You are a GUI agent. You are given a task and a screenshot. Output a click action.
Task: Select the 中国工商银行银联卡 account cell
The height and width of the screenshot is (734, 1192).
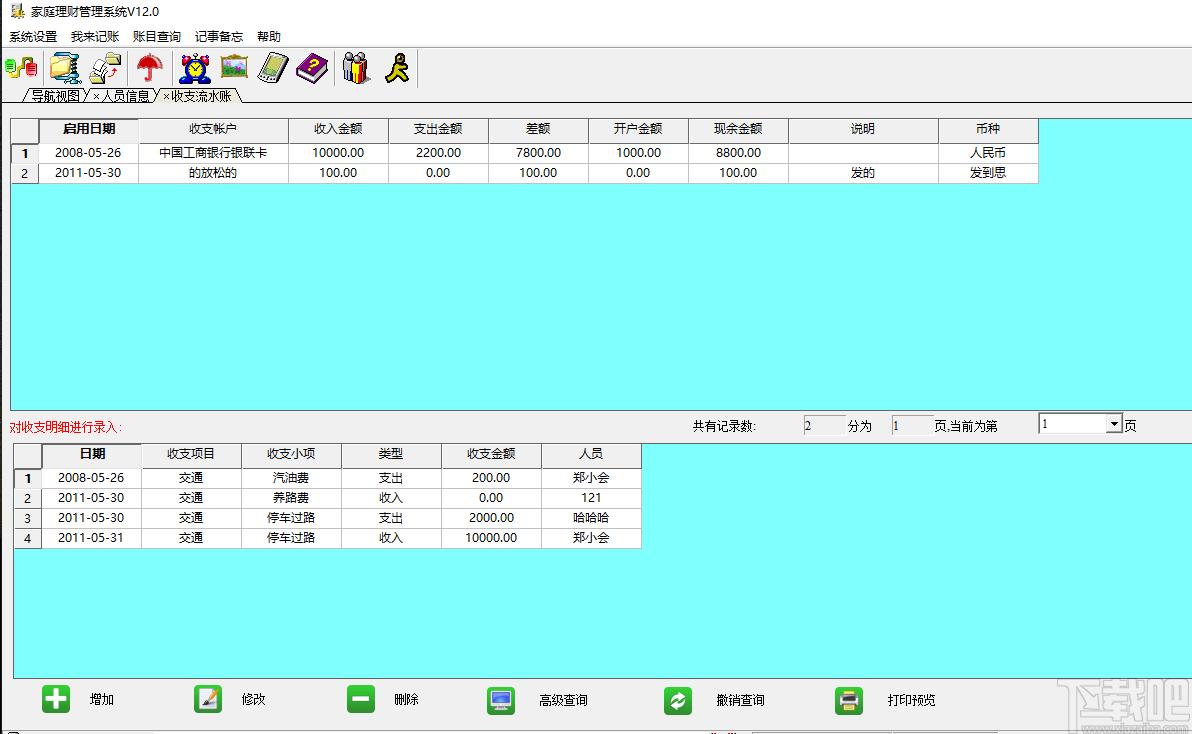213,153
